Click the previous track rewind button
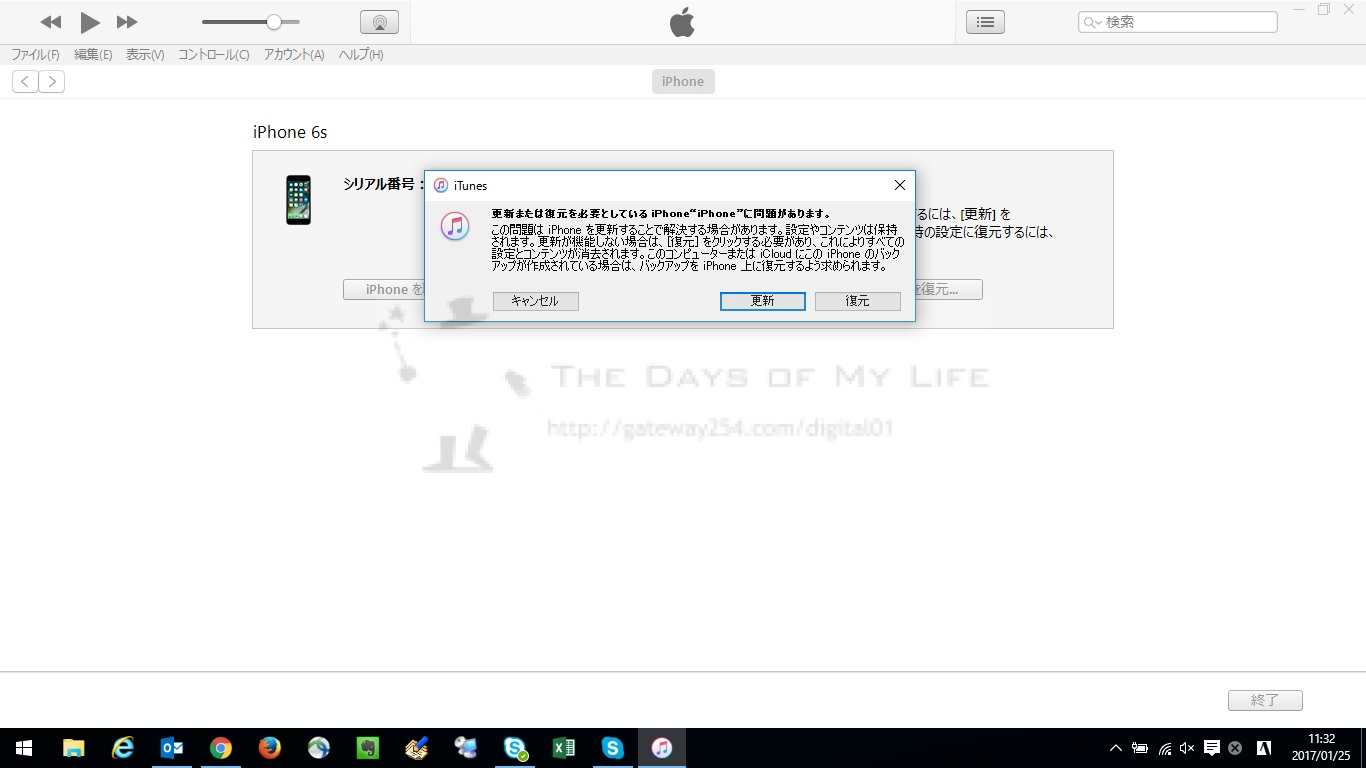This screenshot has width=1366, height=768. tap(51, 22)
